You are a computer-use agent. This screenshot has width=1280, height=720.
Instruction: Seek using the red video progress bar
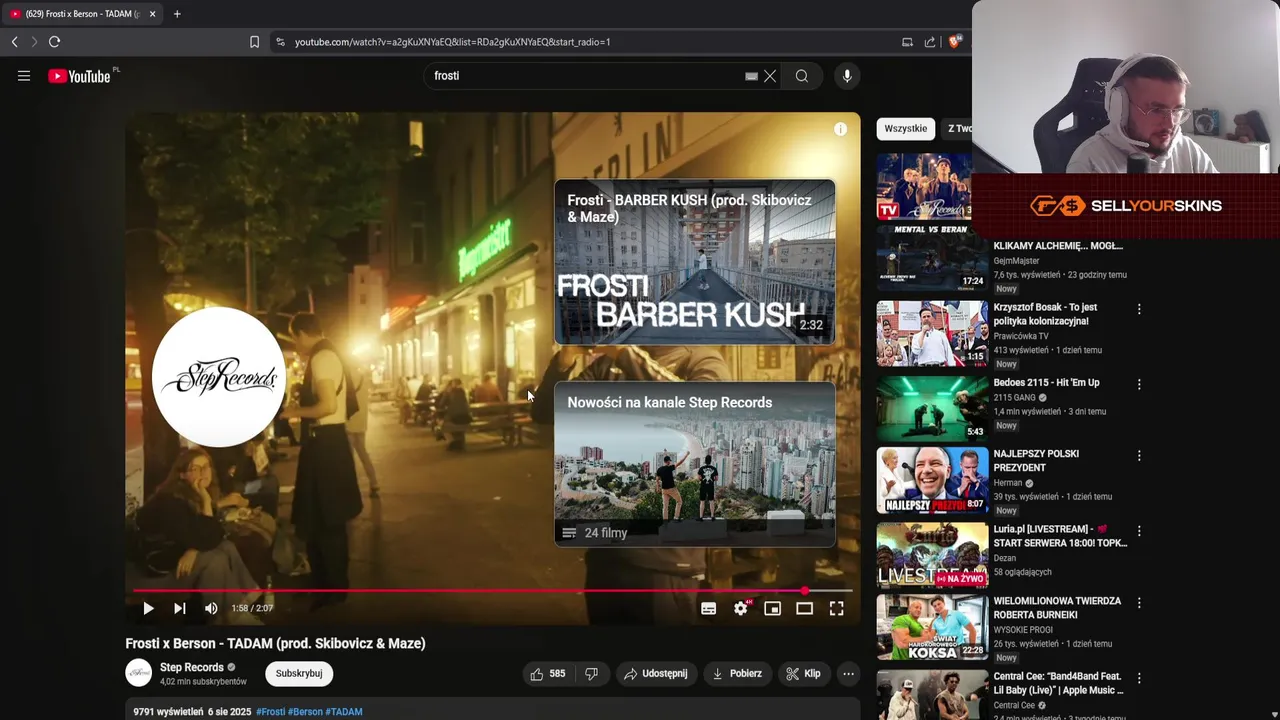tap(492, 591)
